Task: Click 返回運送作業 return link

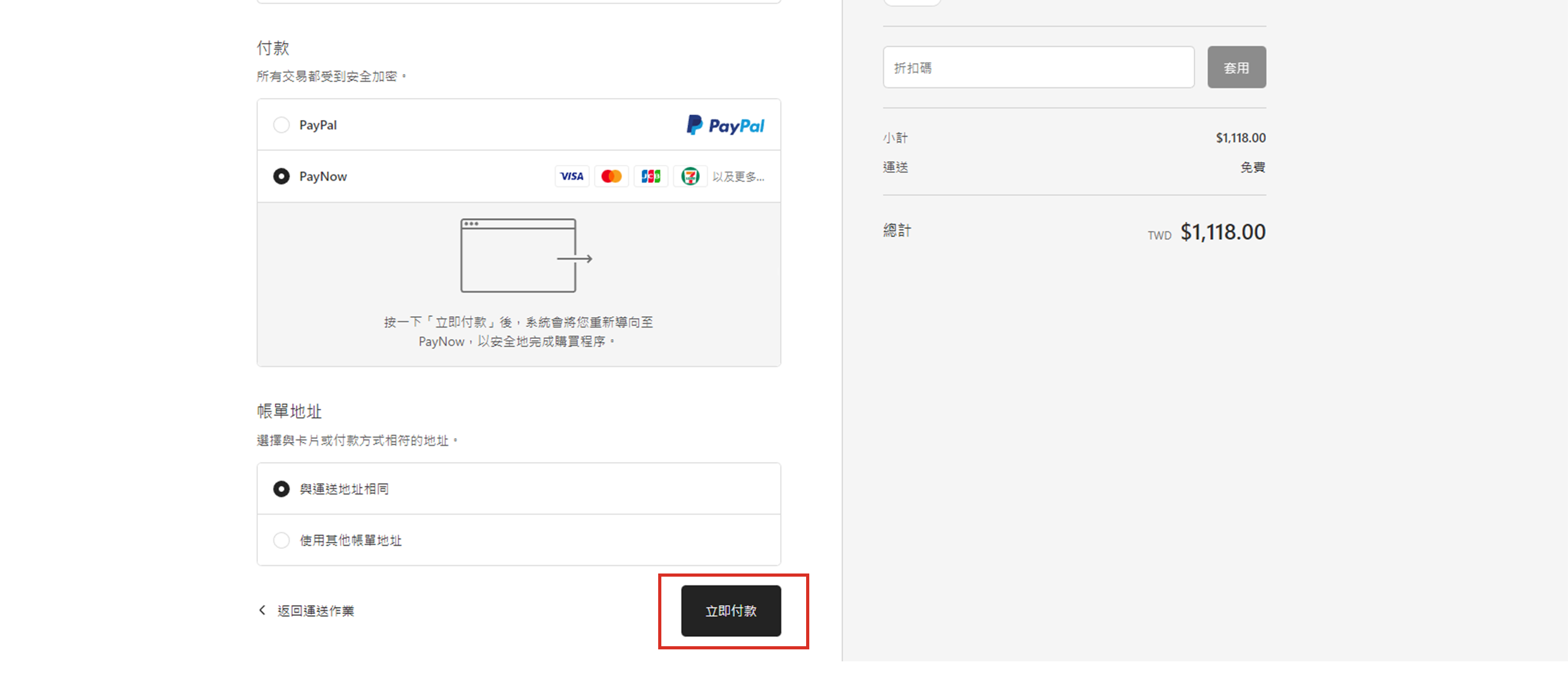Action: coord(315,611)
